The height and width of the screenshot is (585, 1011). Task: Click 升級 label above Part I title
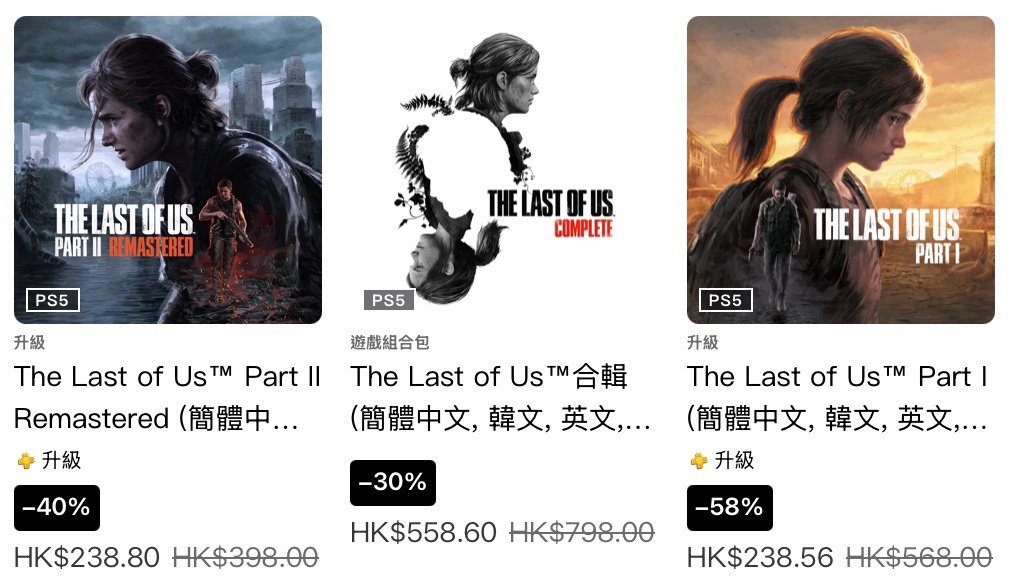[703, 342]
